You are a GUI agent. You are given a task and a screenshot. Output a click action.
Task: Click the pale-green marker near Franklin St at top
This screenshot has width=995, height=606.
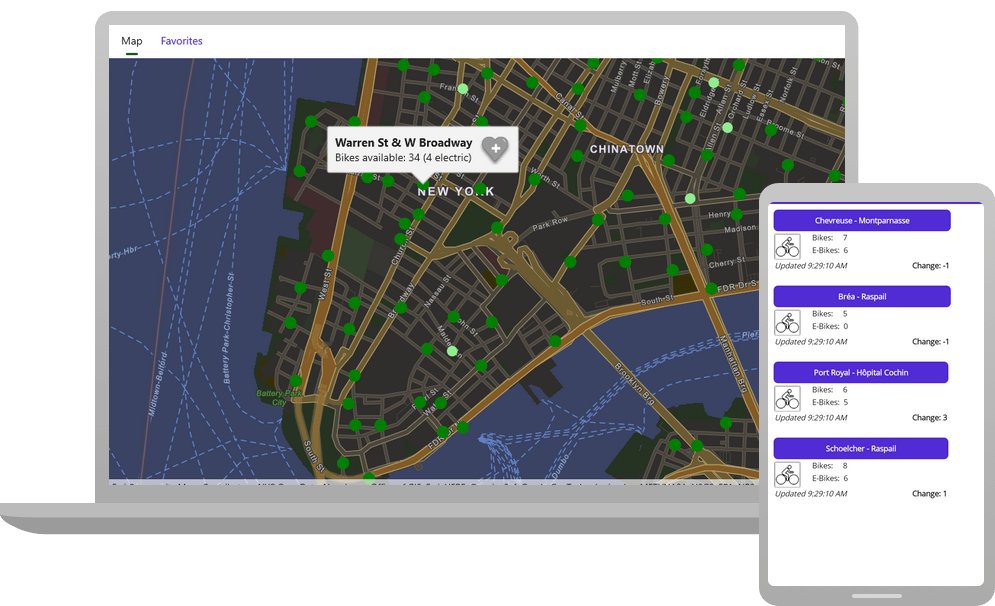point(461,88)
